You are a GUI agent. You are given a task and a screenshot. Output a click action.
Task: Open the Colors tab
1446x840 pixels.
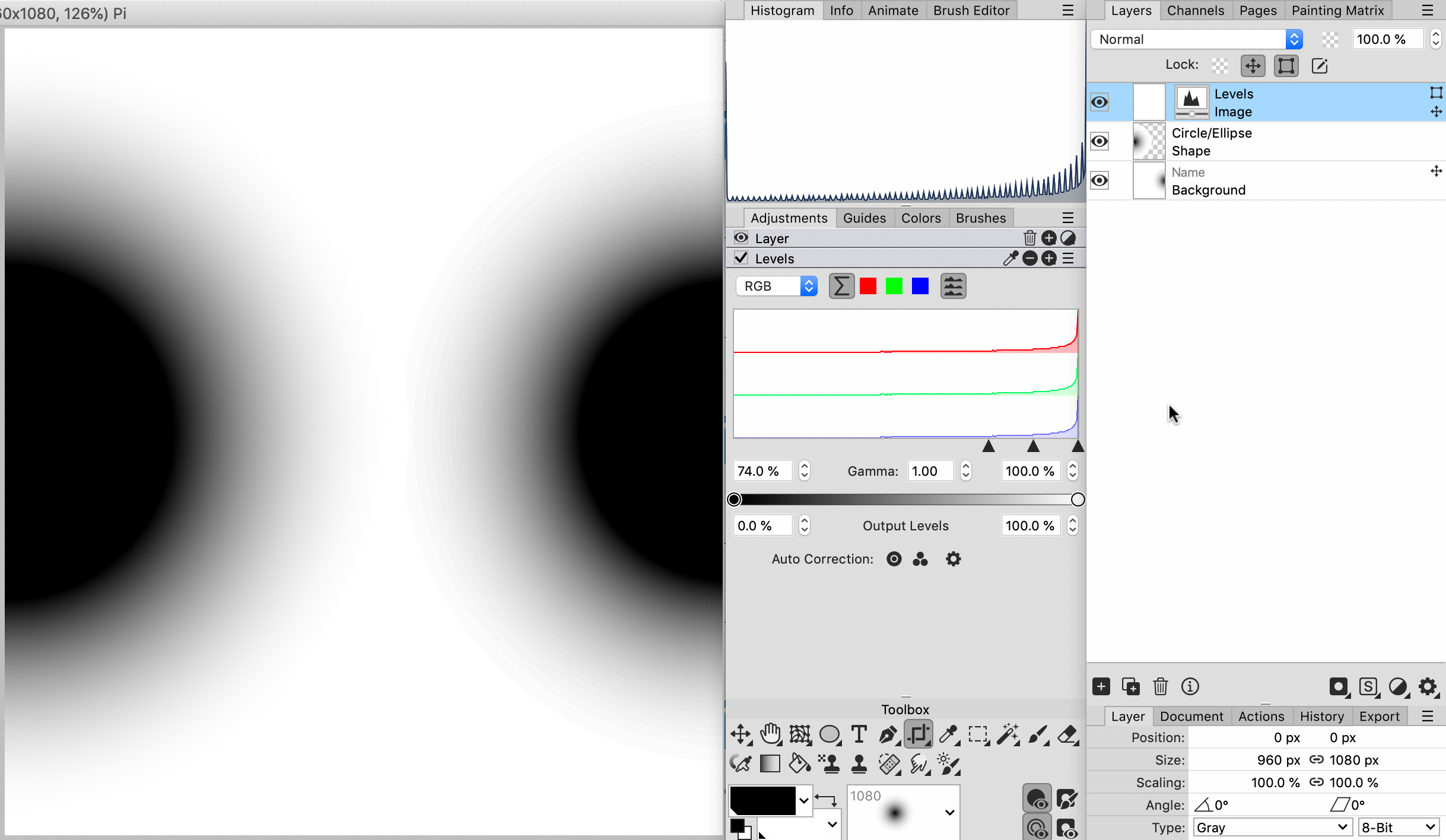[x=921, y=218]
